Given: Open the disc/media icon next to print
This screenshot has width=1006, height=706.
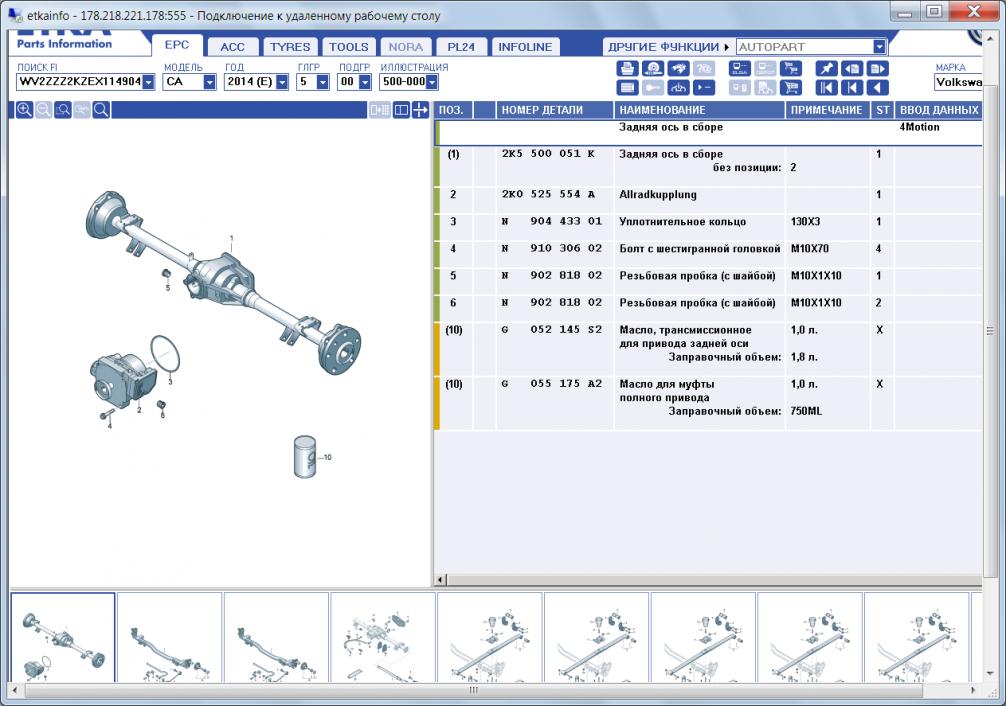Looking at the screenshot, I should (652, 69).
